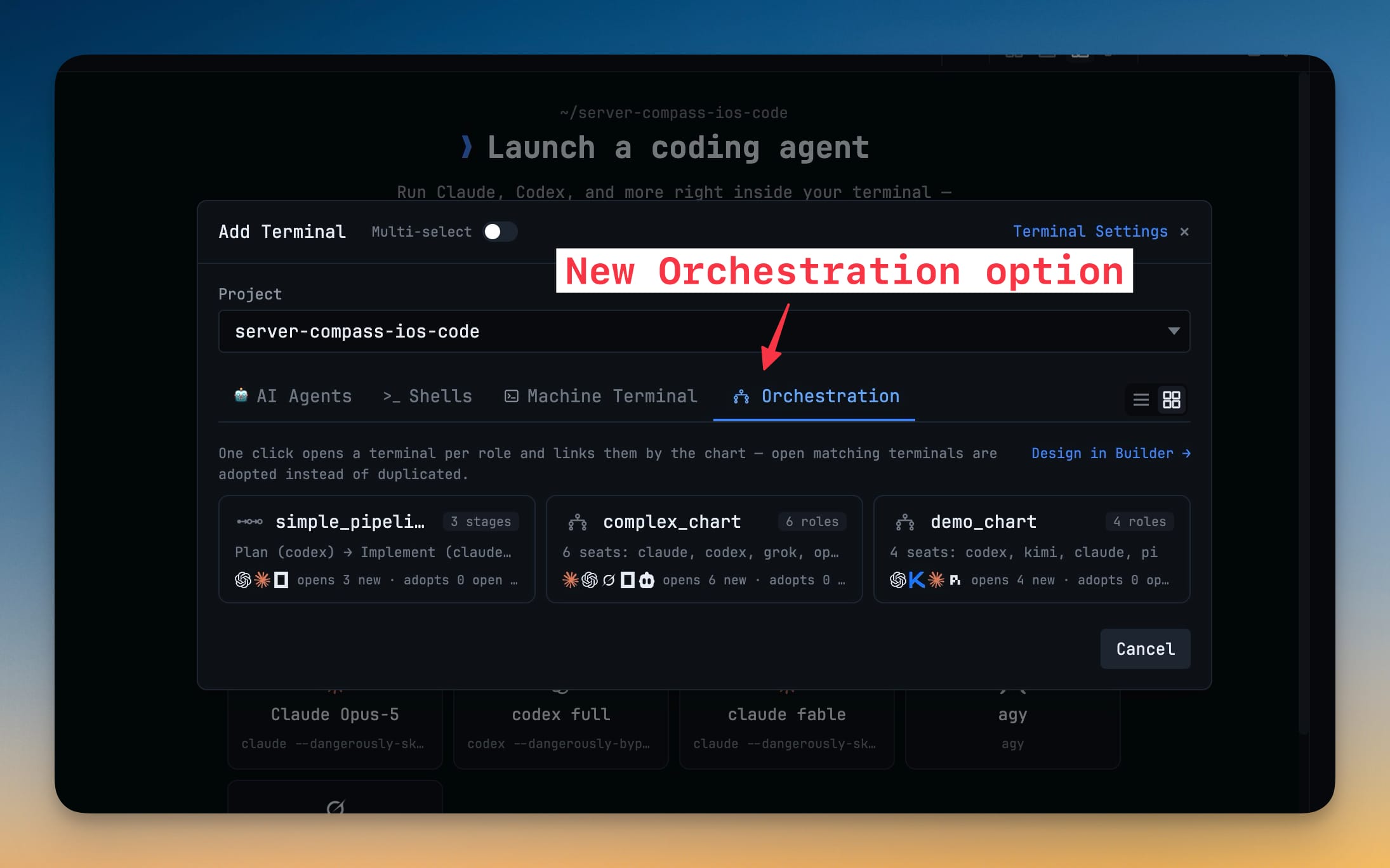Click the "opens 6 new" status text

coord(705,580)
